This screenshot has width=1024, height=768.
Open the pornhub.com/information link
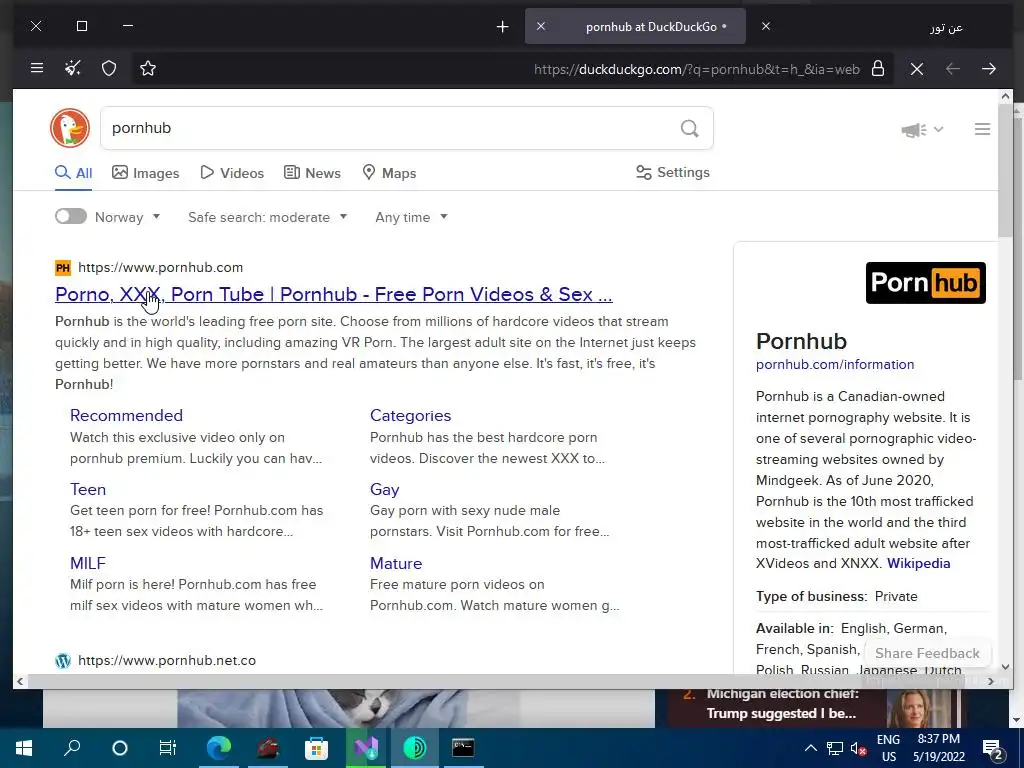835,364
